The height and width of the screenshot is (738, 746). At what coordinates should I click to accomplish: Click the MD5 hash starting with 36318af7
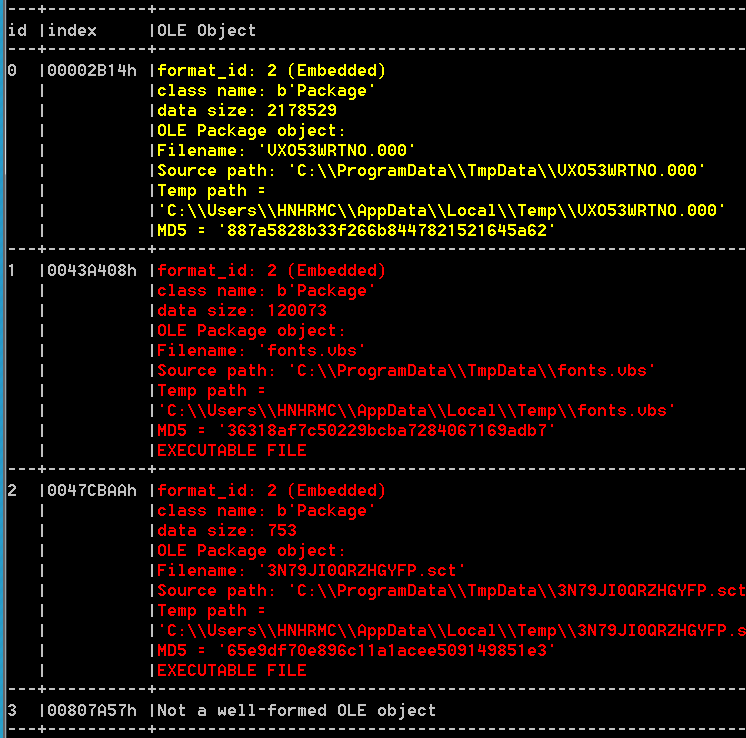(356, 430)
